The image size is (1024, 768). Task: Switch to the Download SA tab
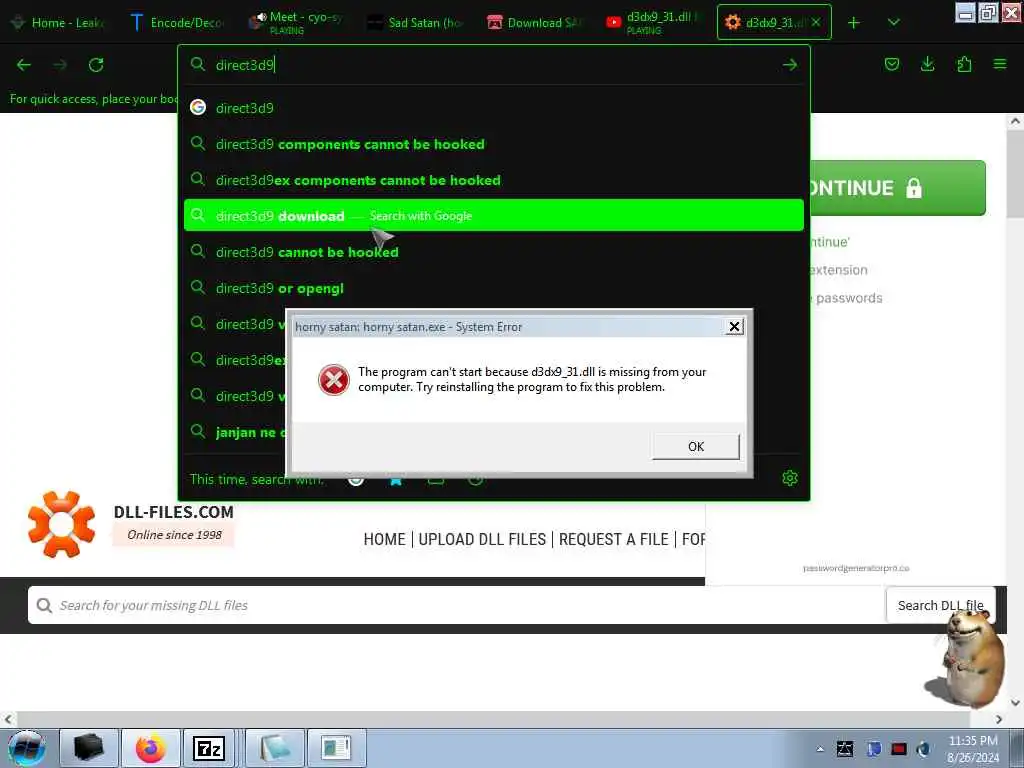[x=534, y=23]
